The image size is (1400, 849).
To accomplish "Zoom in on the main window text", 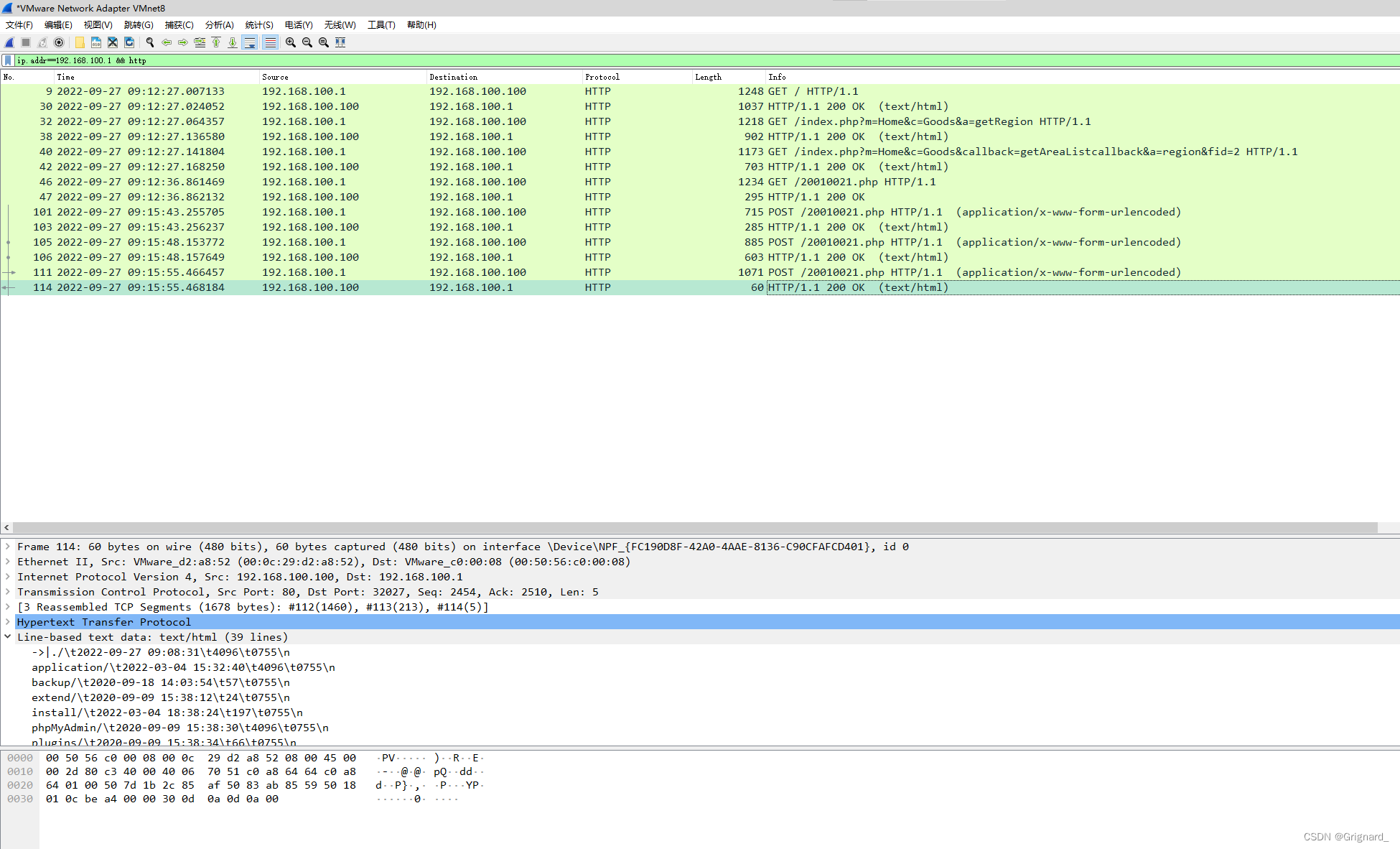I will tap(291, 42).
